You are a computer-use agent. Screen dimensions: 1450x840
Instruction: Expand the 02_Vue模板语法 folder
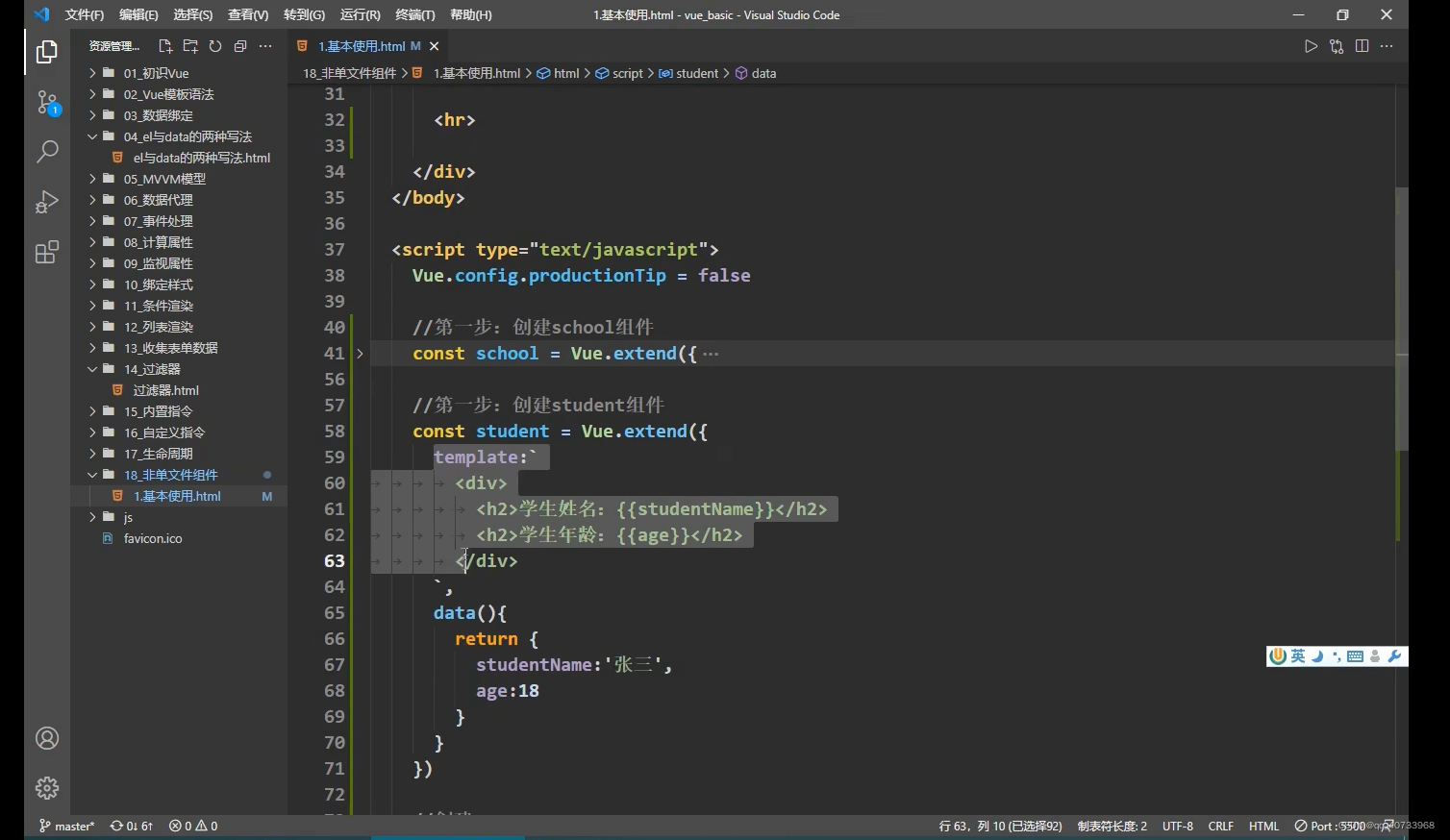179,94
